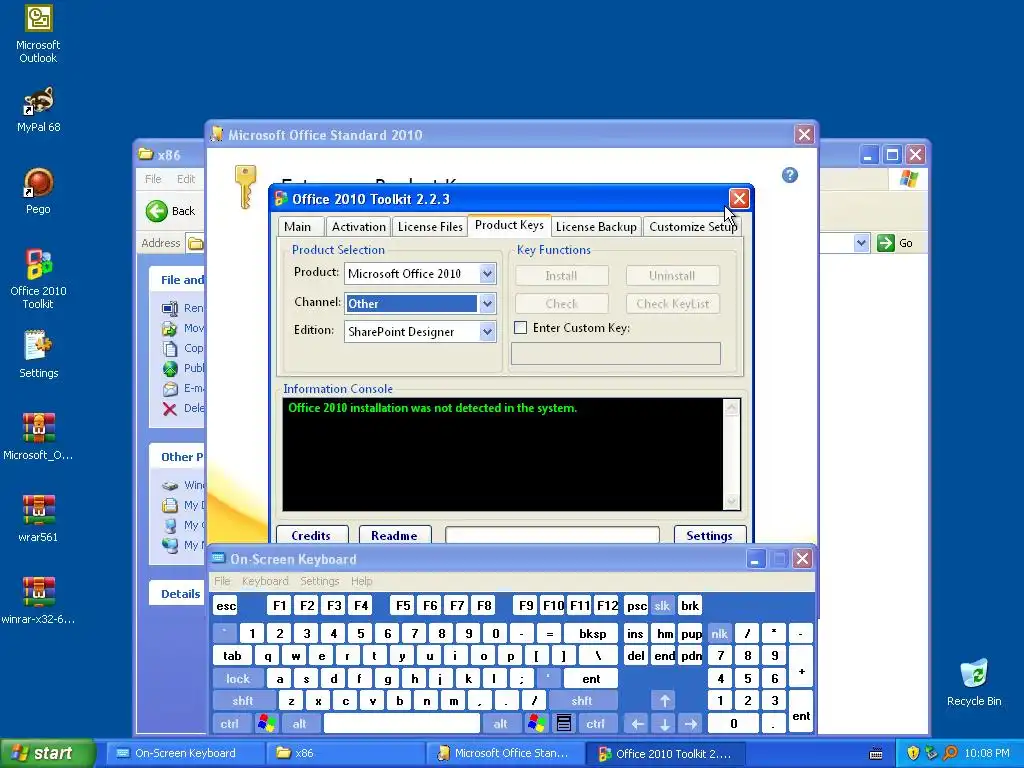1024x768 pixels.
Task: Switch to Microsoft Office Stan... taskbar button
Action: coord(505,753)
